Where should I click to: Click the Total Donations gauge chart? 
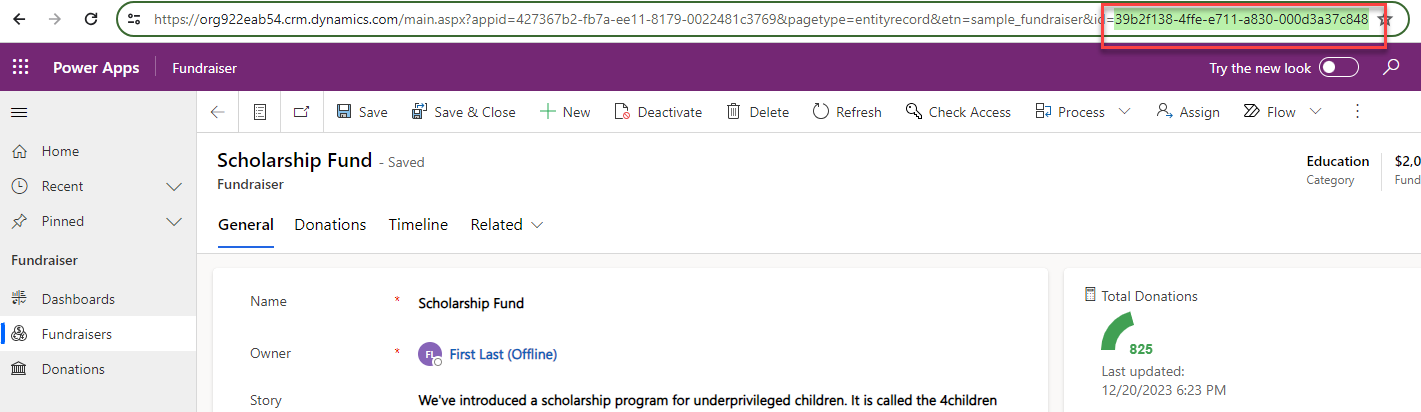pos(1121,331)
